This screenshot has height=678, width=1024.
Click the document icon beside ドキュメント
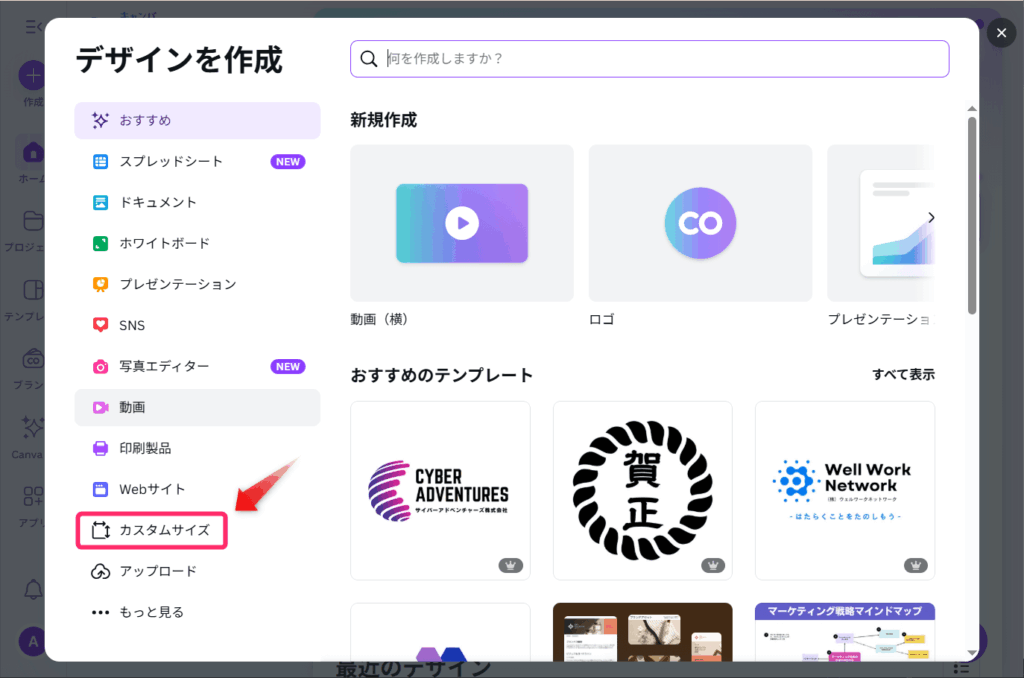click(x=100, y=202)
